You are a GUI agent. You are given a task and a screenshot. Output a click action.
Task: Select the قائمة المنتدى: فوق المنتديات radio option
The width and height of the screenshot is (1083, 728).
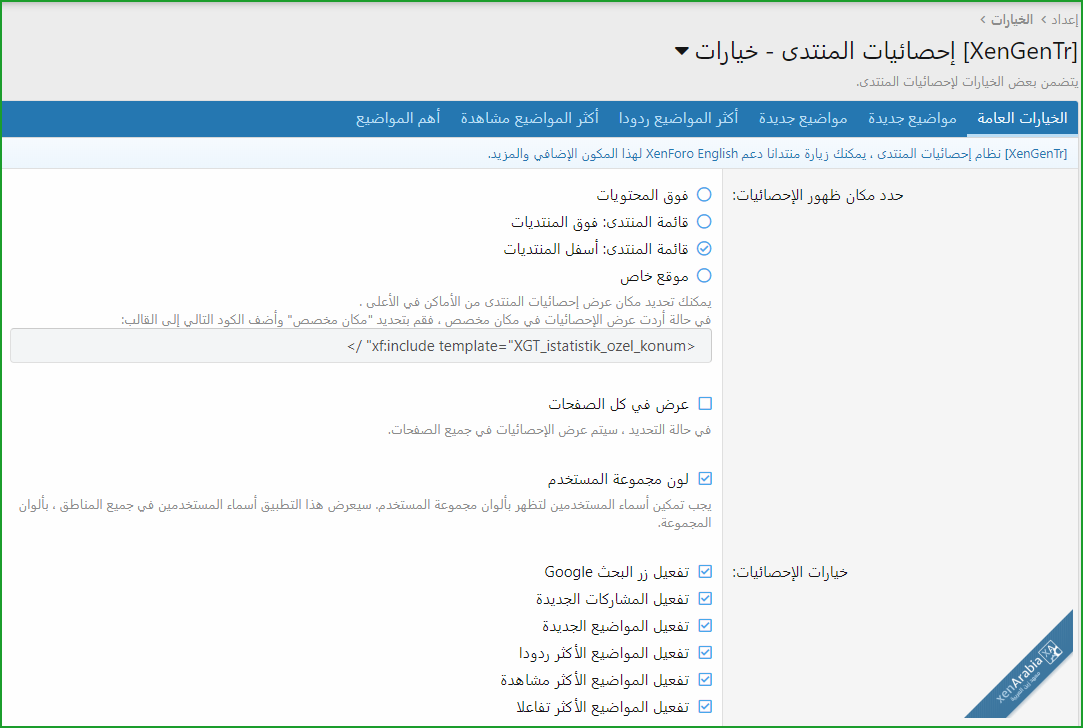(704, 222)
